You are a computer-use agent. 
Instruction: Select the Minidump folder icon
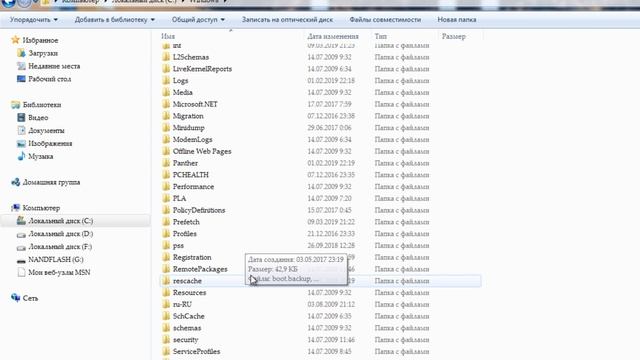(x=166, y=128)
